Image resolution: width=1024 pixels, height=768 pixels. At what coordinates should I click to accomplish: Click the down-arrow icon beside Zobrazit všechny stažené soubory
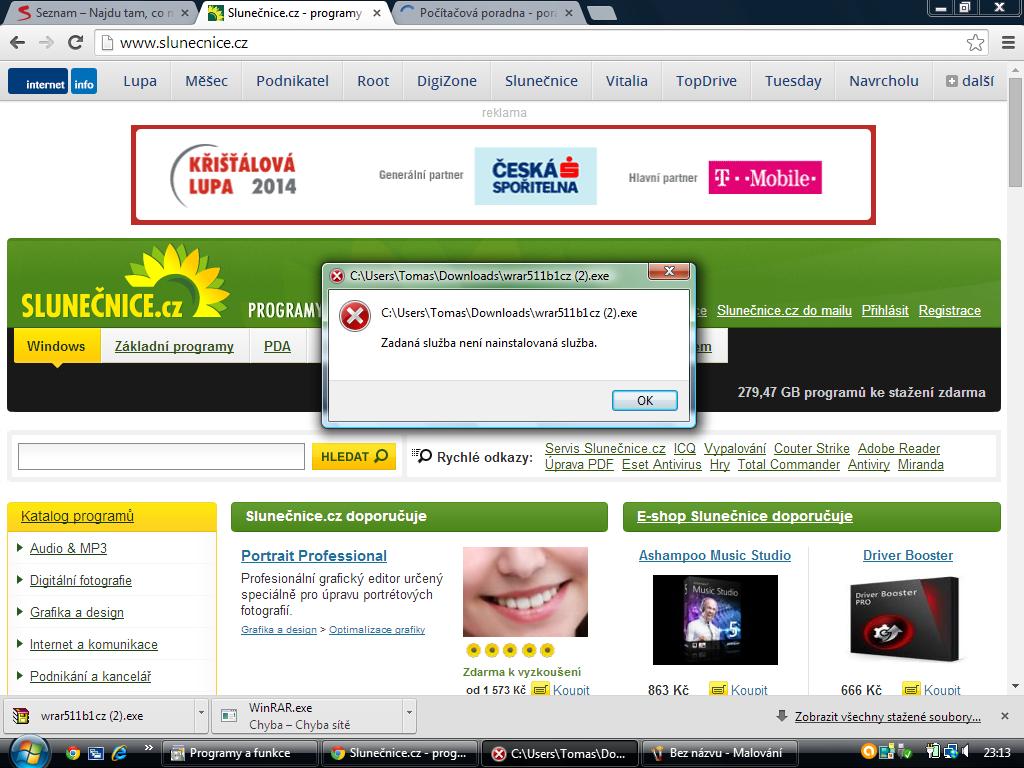pyautogui.click(x=781, y=716)
